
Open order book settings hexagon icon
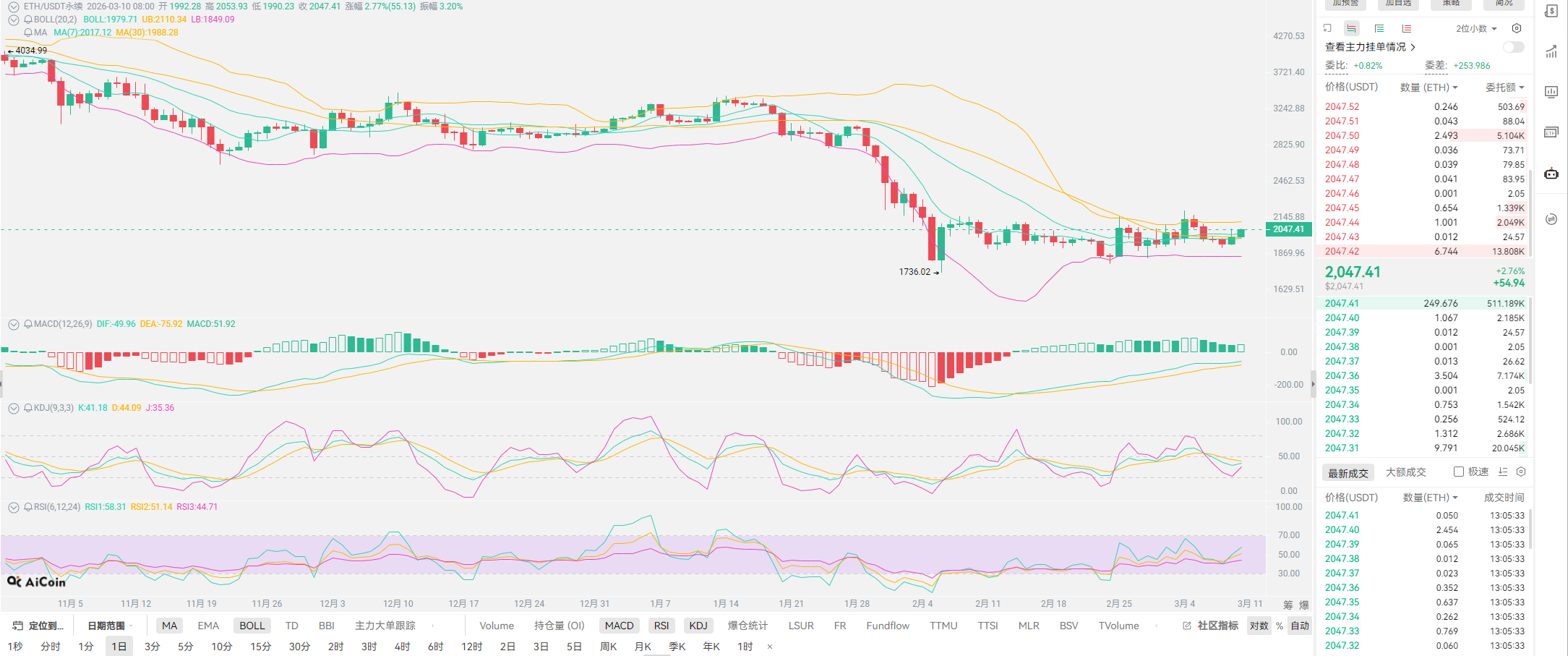coord(1517,29)
